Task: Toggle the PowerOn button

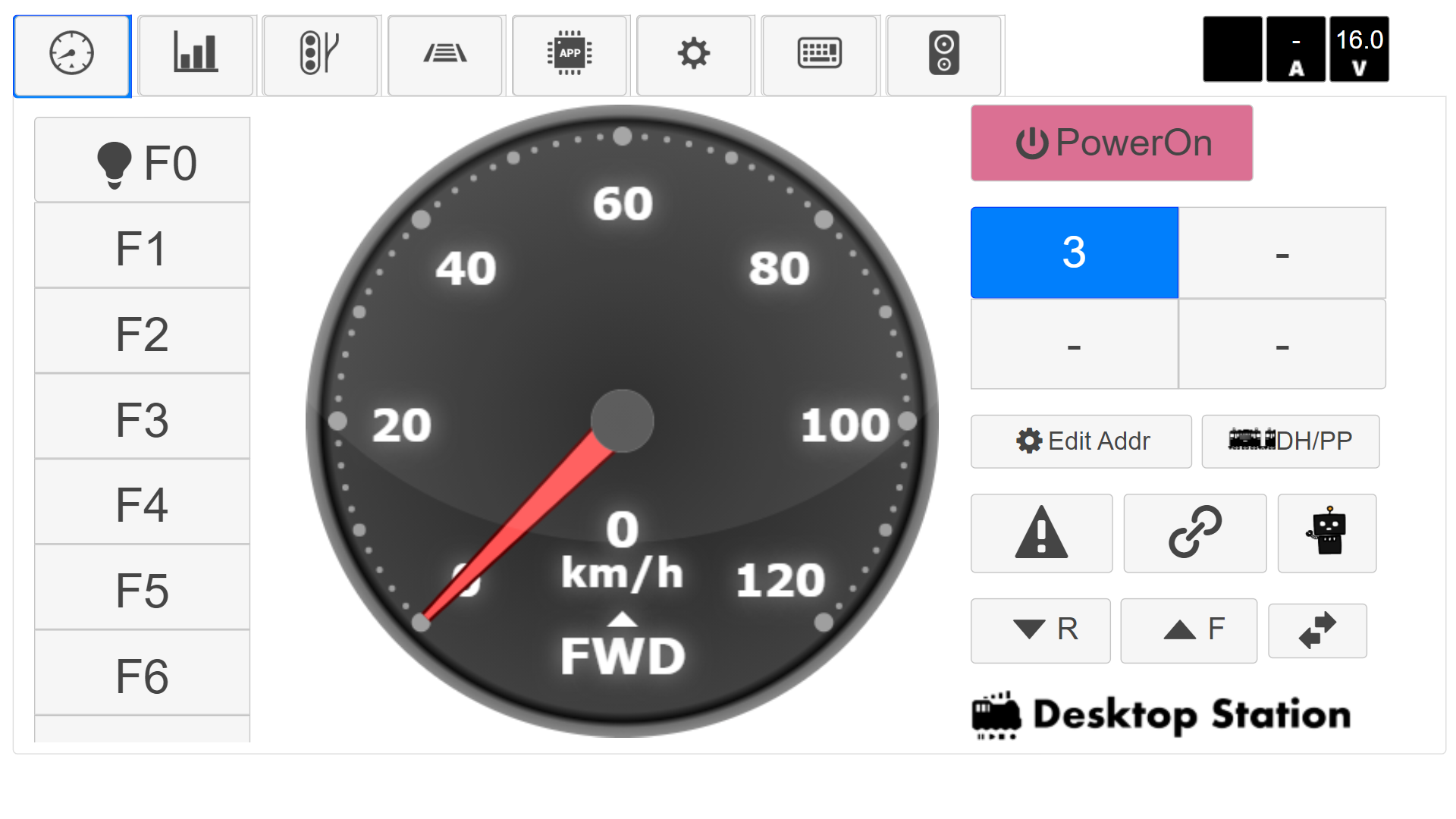Action: (x=1111, y=143)
